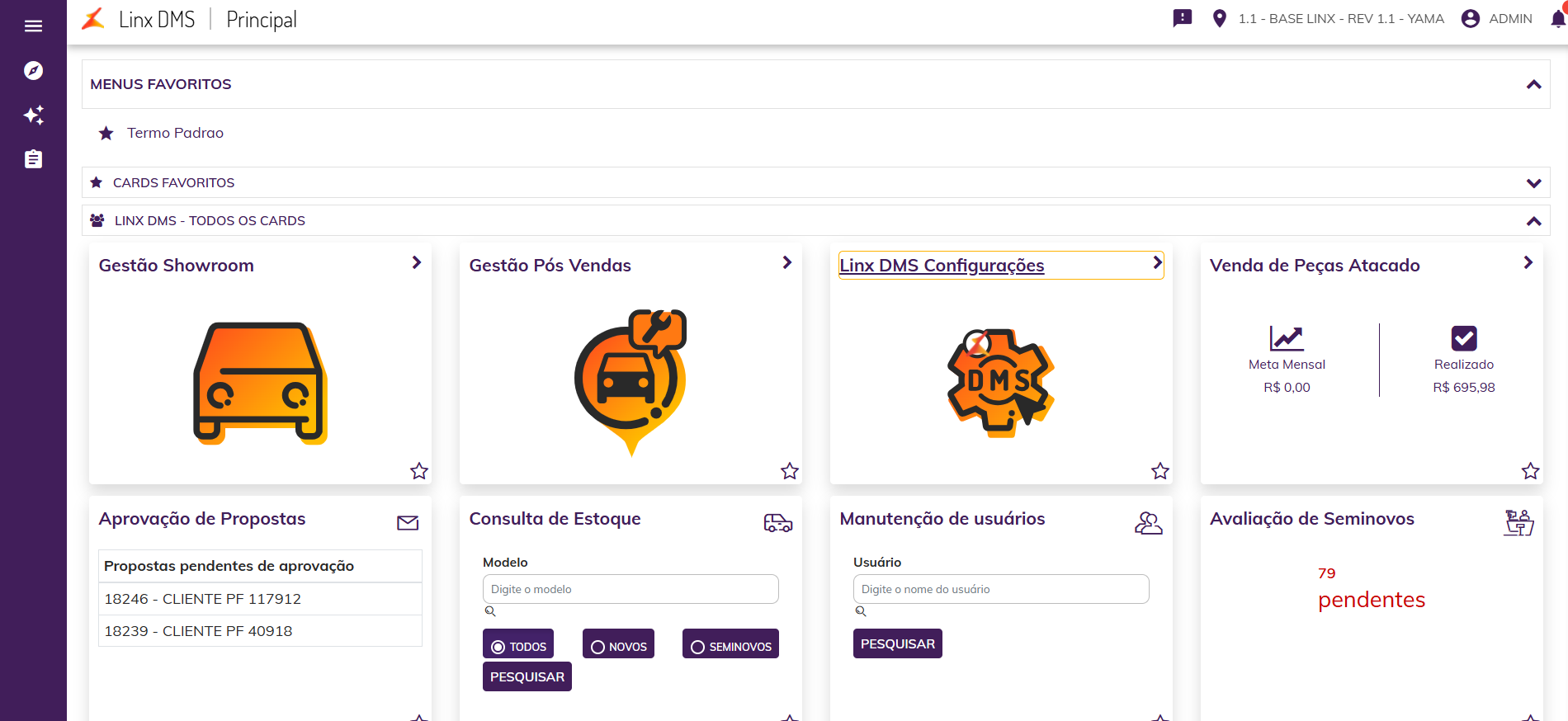1568x721 pixels.
Task: Click the Avaliação de Seminovos title
Action: pos(1312,519)
